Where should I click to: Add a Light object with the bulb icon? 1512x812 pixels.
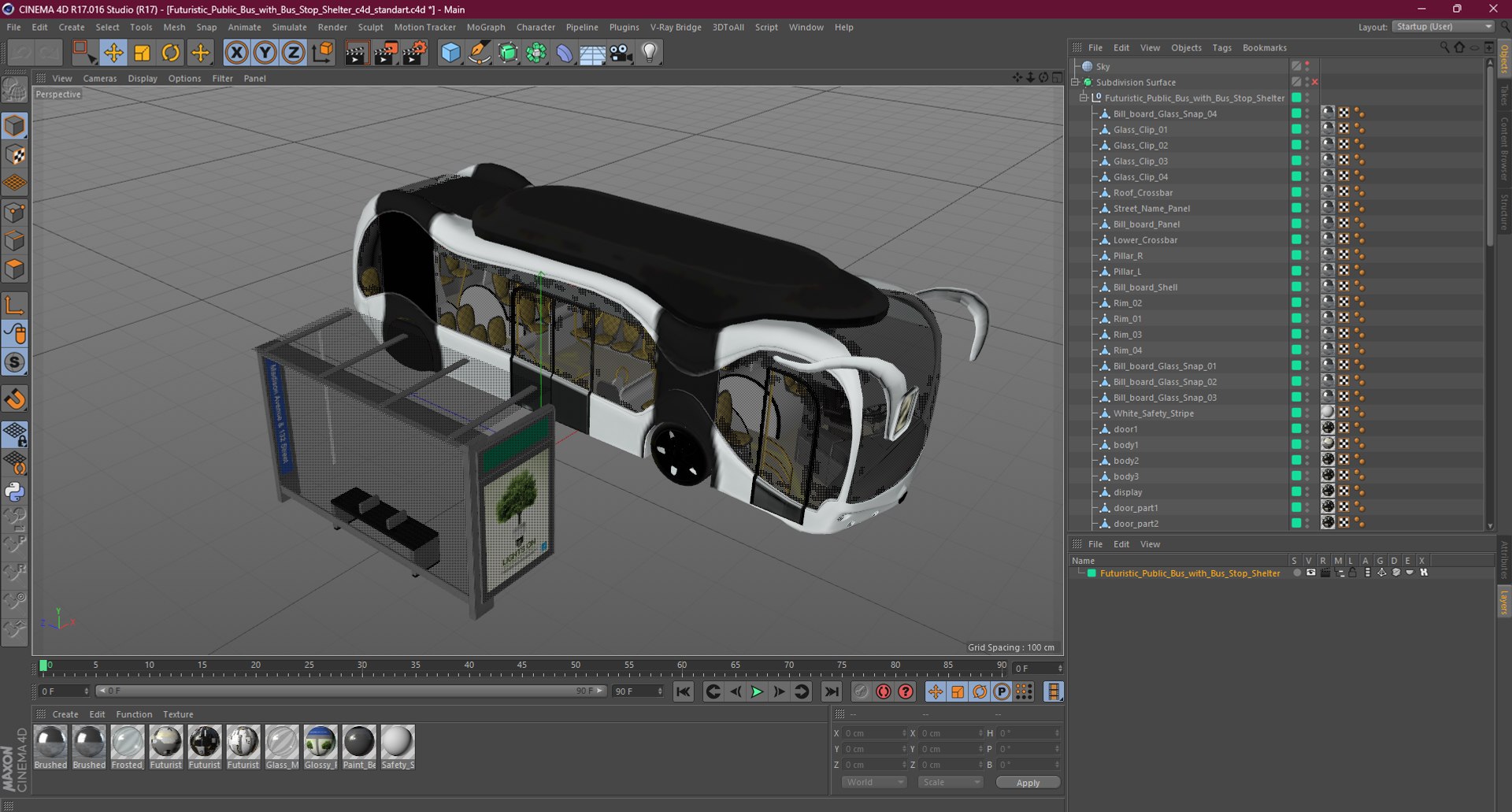(x=649, y=53)
